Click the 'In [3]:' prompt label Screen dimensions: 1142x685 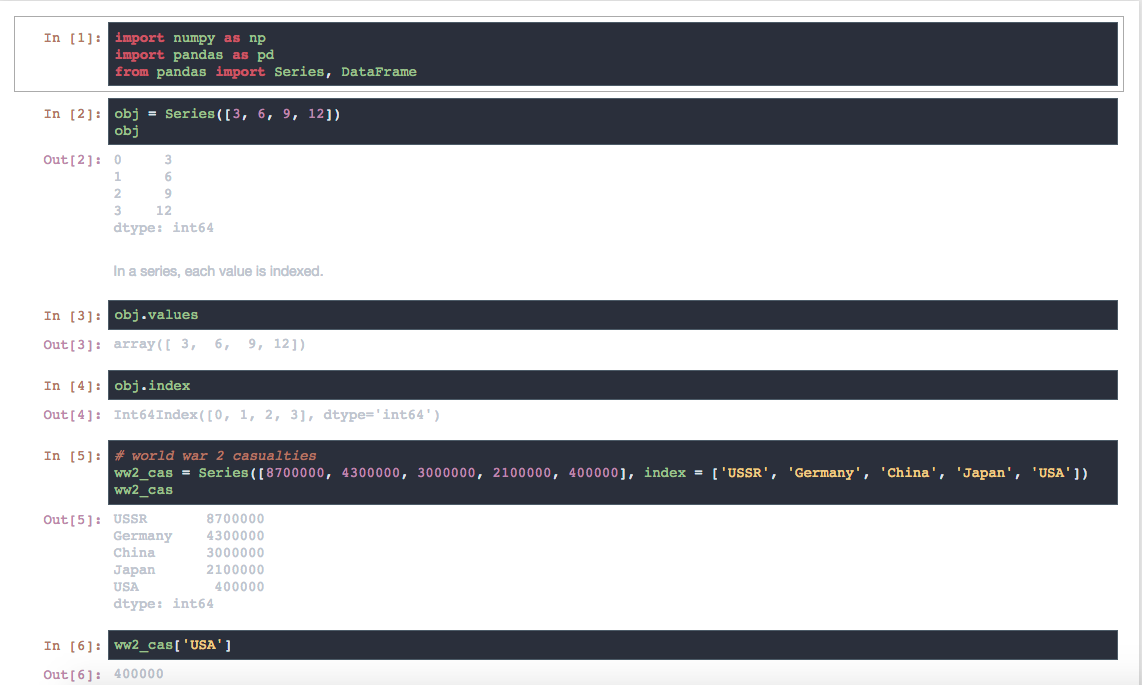click(72, 315)
